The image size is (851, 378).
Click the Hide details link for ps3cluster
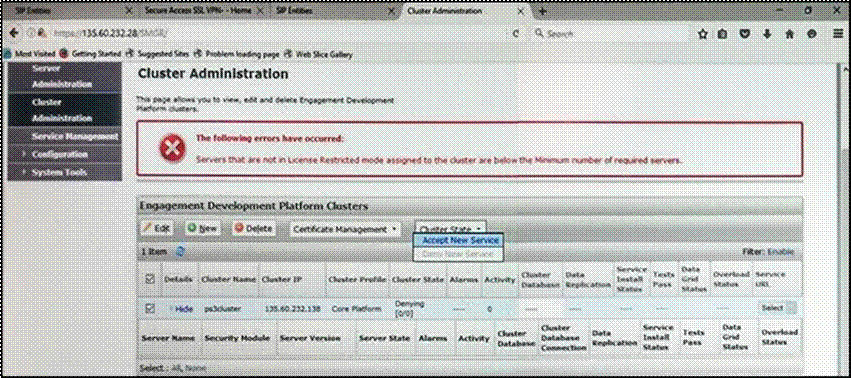click(184, 308)
